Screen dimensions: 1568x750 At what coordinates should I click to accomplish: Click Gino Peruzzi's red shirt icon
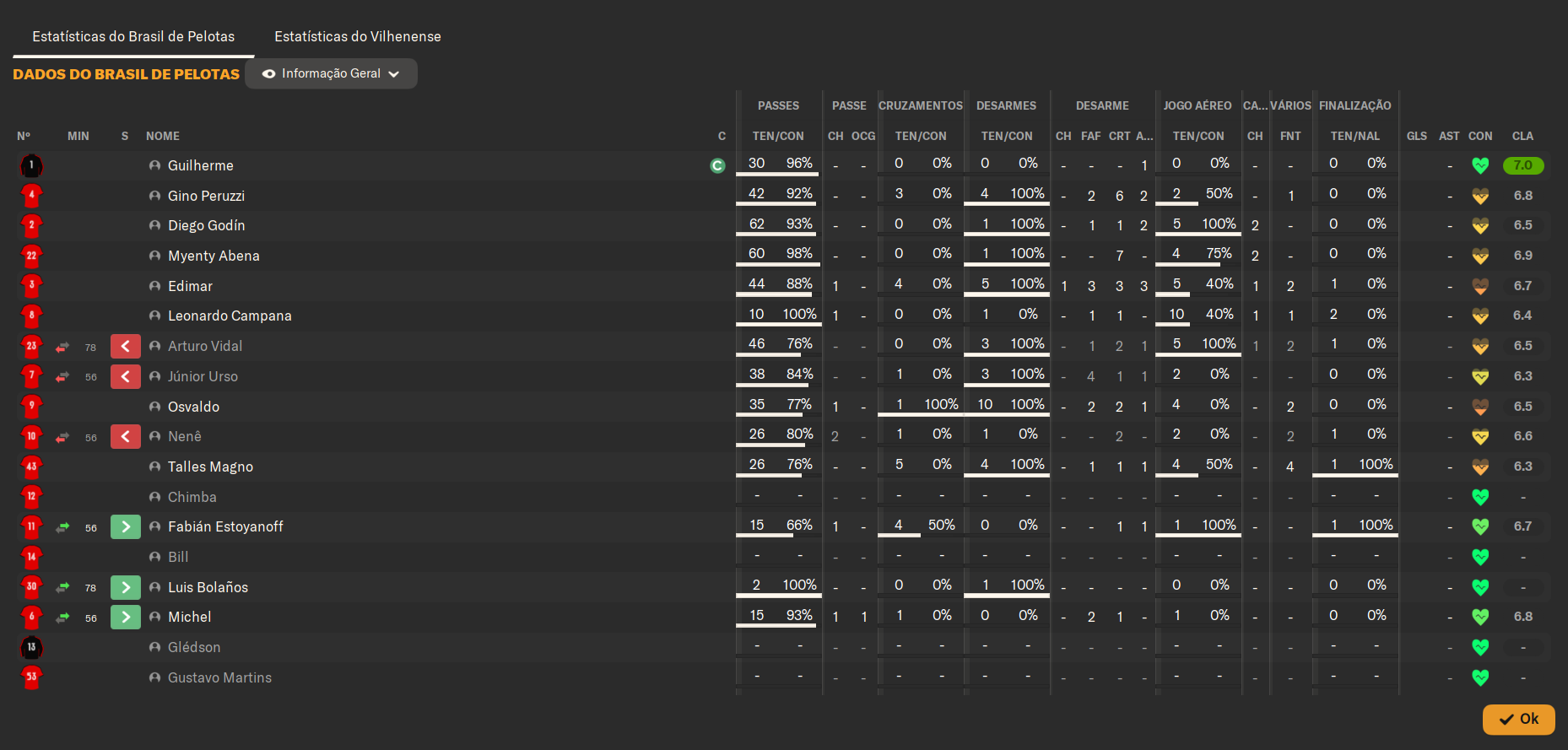pyautogui.click(x=31, y=196)
